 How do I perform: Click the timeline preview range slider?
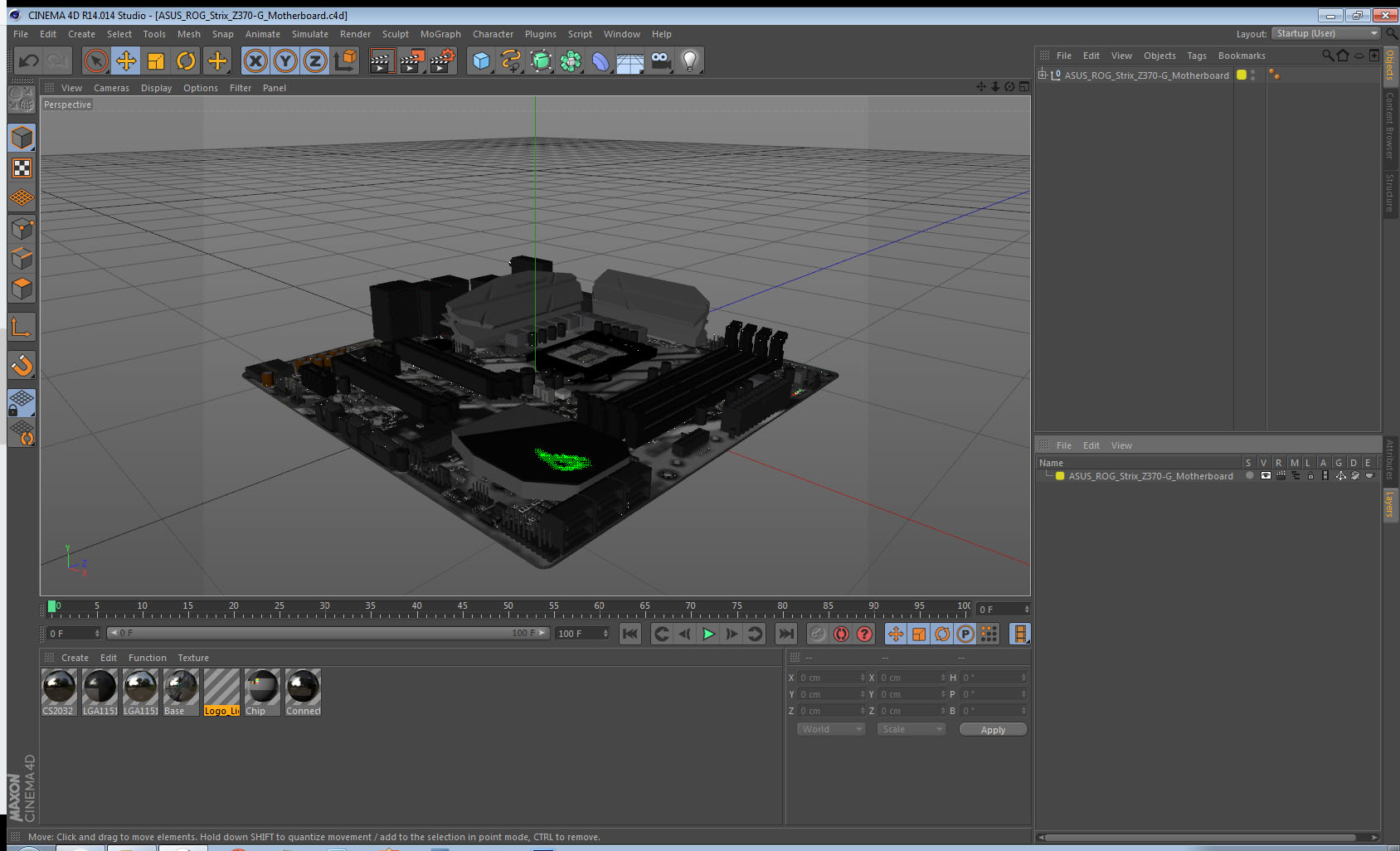tap(327, 633)
